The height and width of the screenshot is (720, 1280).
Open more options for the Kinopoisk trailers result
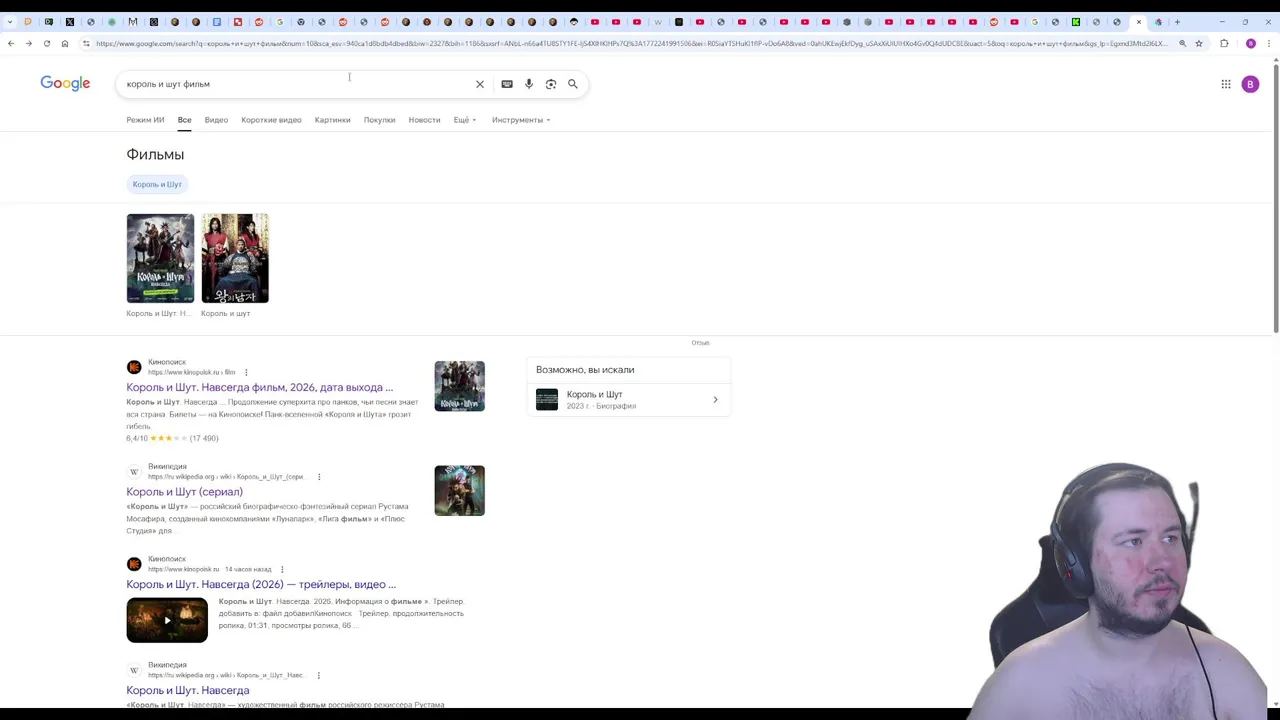pyautogui.click(x=282, y=569)
